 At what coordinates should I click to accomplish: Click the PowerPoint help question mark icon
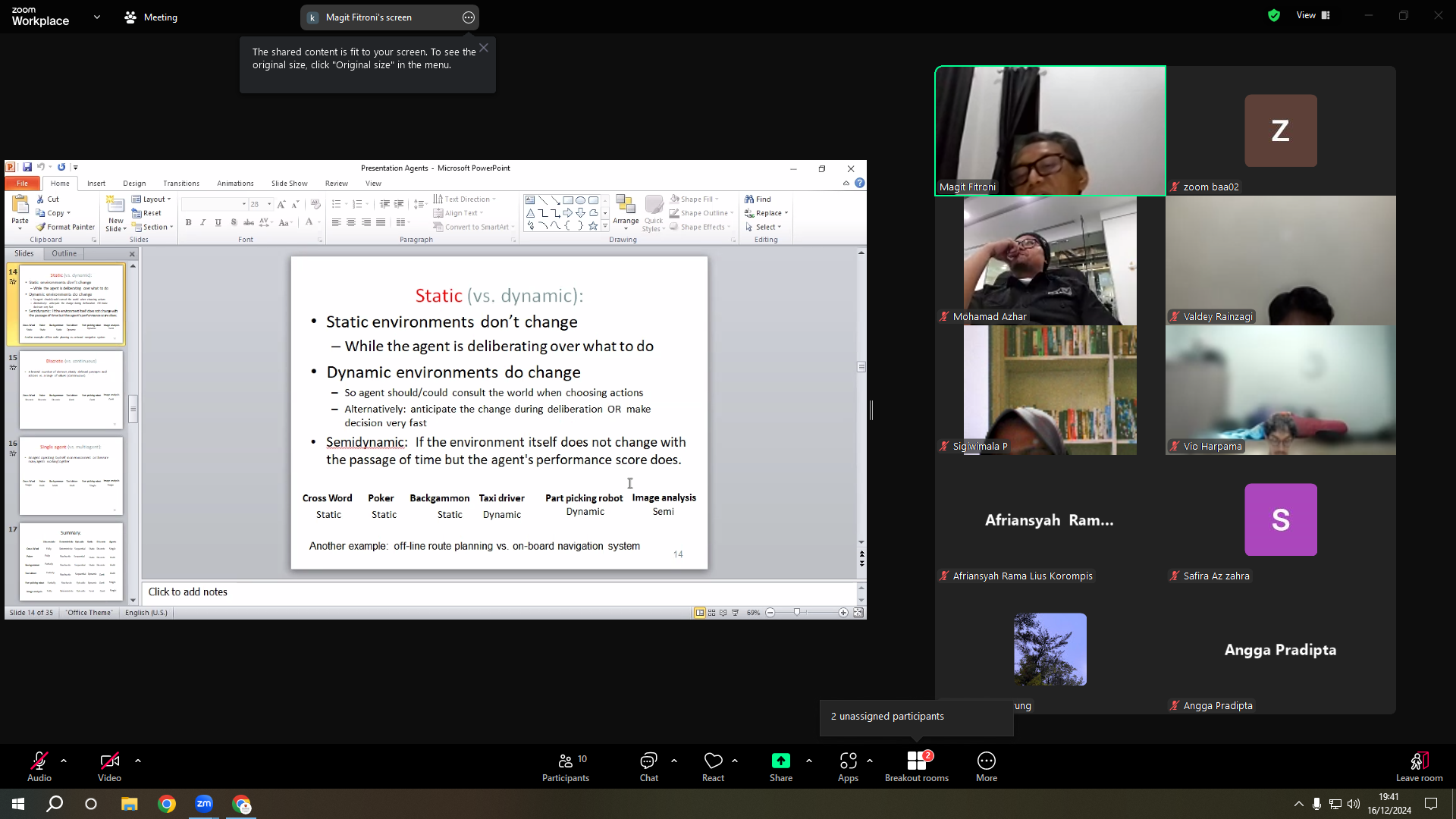(859, 183)
